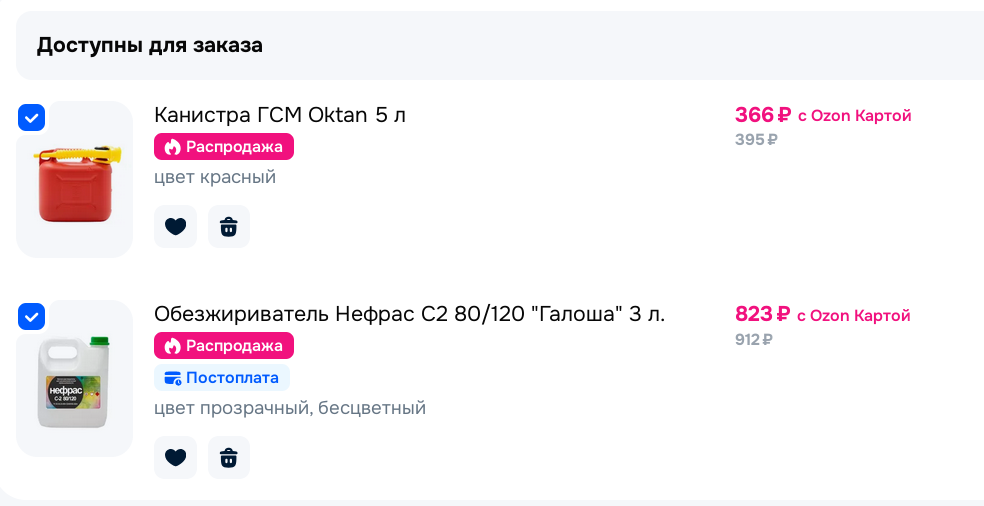
Task: Click the 823 ₽ price
Action: 762,314
